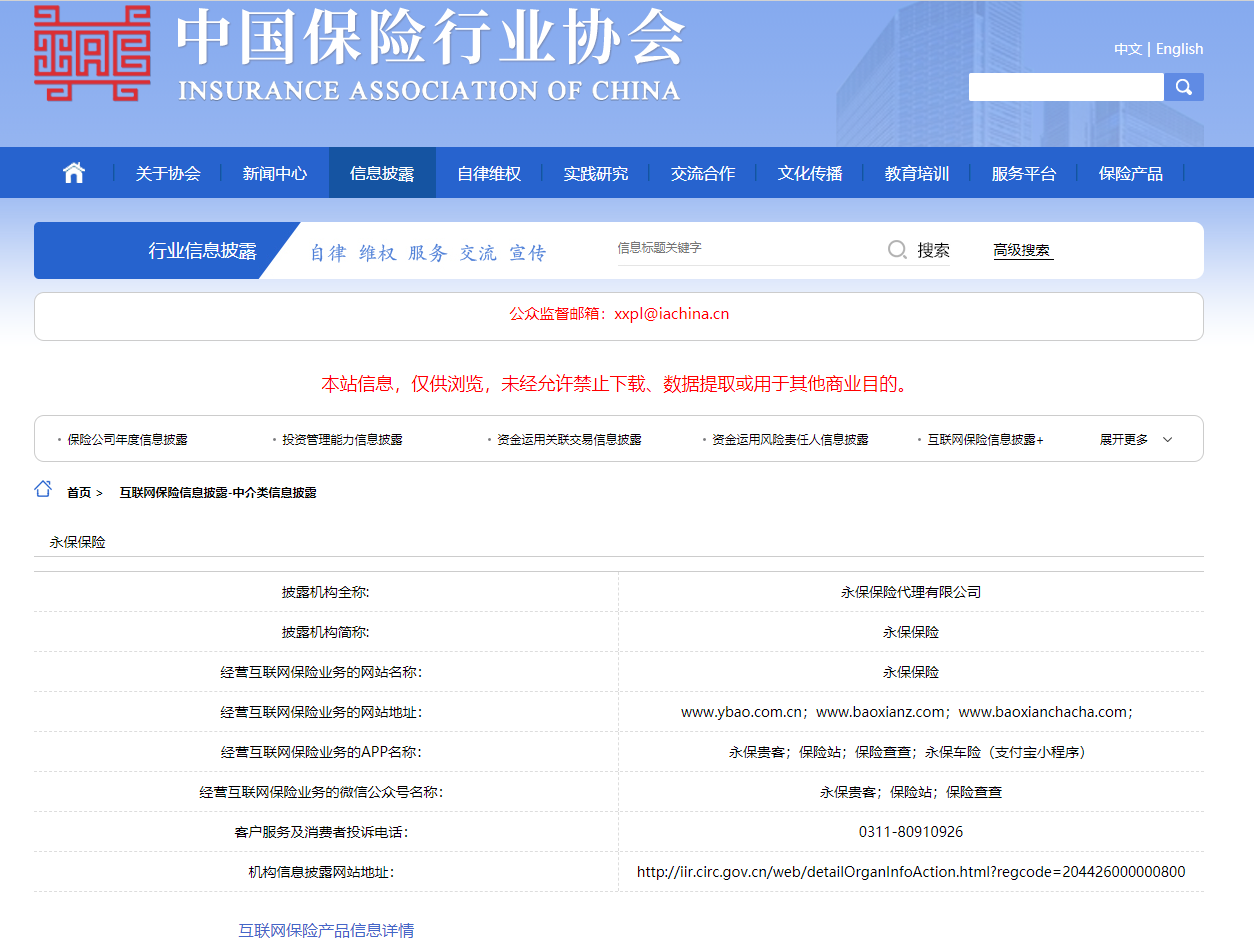
Task: Switch language to English
Action: click(1180, 49)
